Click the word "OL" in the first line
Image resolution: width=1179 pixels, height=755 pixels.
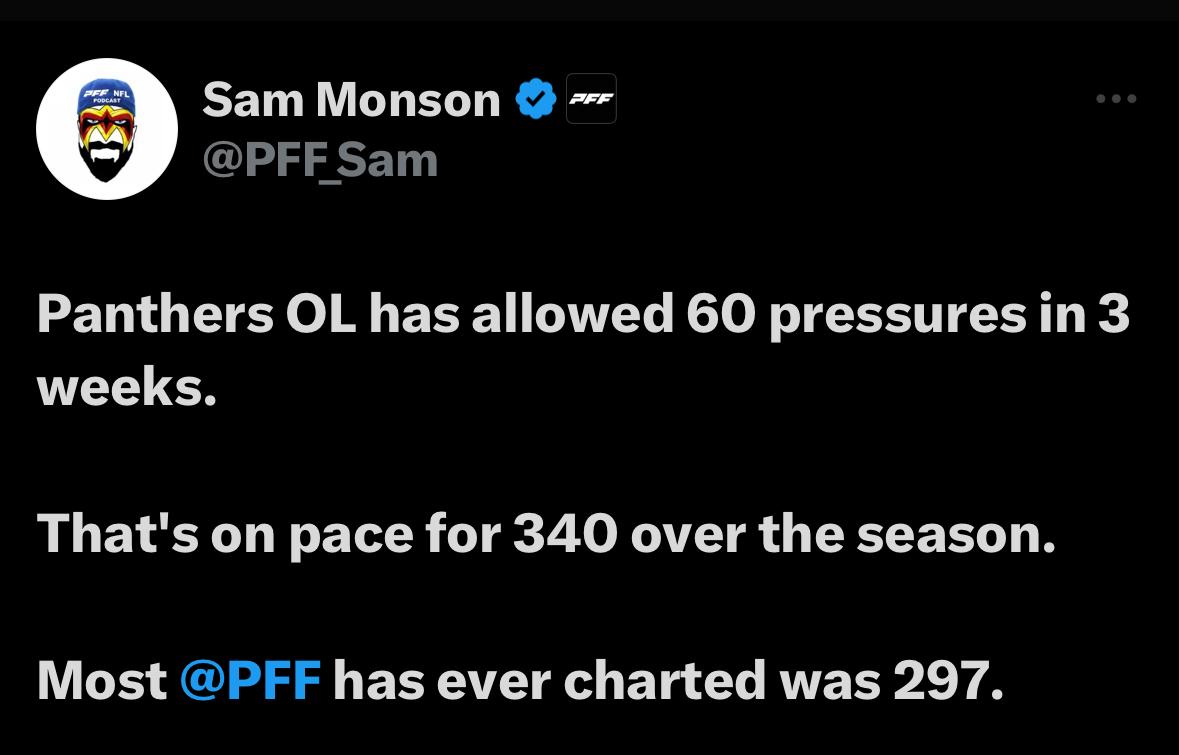point(320,314)
